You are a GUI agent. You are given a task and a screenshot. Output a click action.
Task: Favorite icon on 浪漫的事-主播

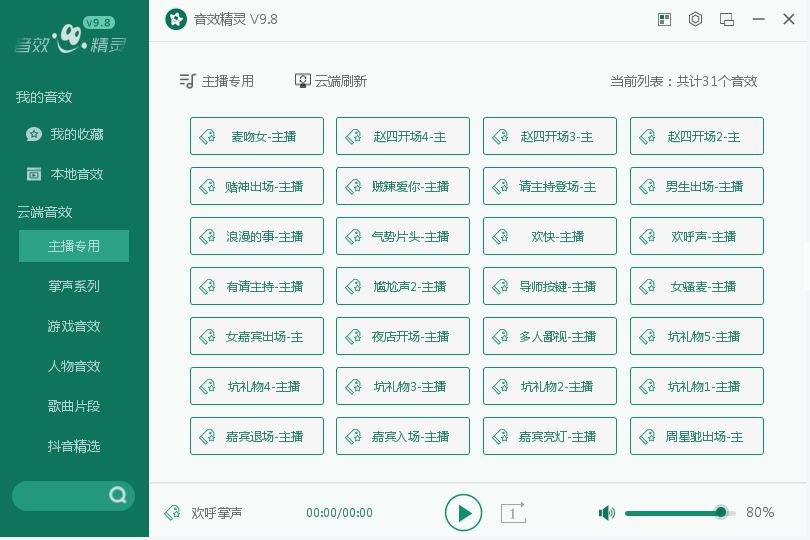click(x=207, y=237)
